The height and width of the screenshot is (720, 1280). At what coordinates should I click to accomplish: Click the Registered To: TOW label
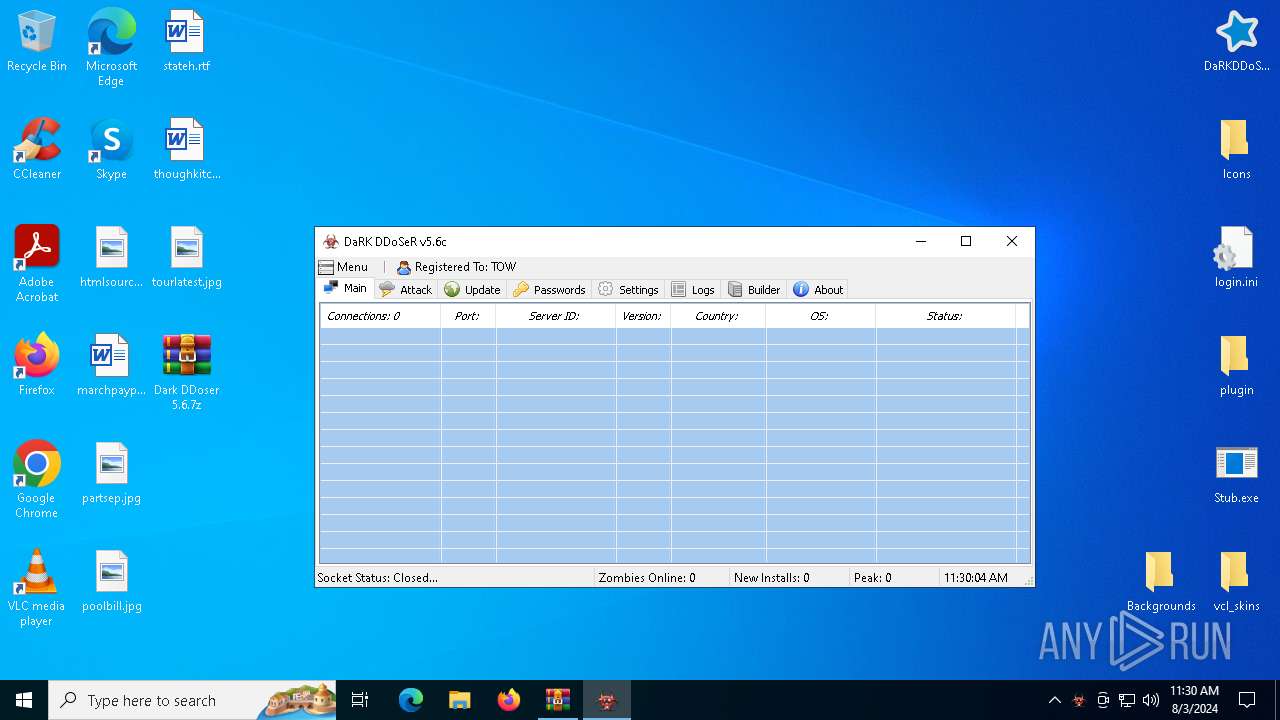[x=456, y=267]
